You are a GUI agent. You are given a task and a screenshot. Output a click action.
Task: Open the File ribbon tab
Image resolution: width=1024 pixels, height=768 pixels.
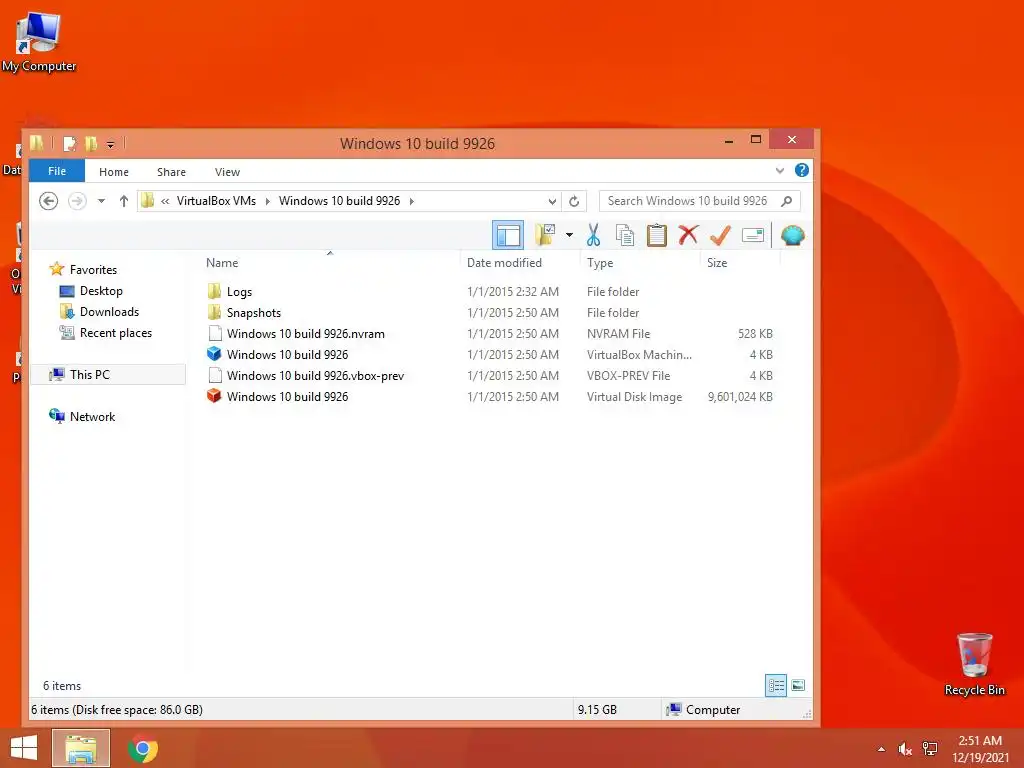(57, 171)
